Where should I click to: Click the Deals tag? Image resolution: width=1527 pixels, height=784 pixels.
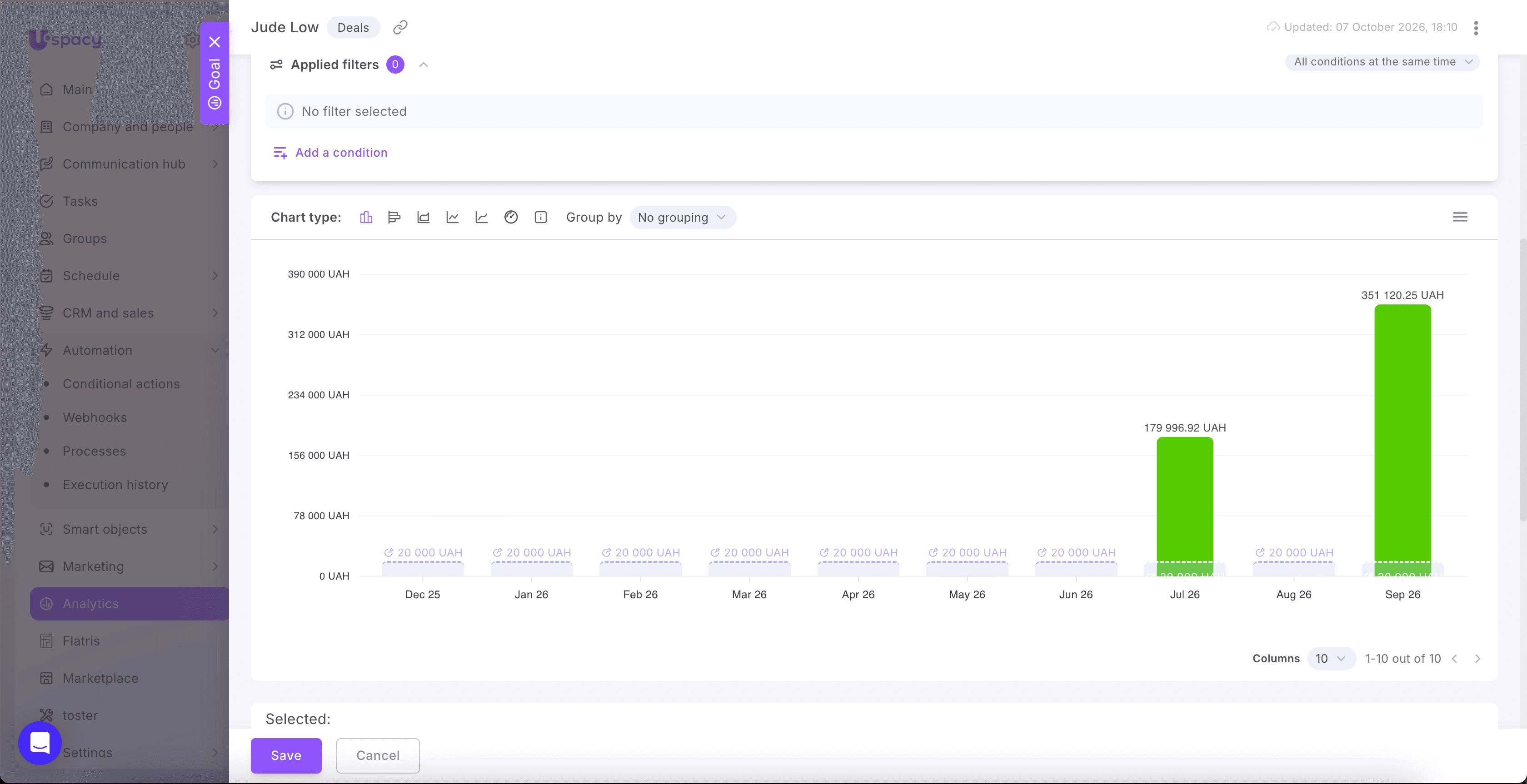point(353,27)
